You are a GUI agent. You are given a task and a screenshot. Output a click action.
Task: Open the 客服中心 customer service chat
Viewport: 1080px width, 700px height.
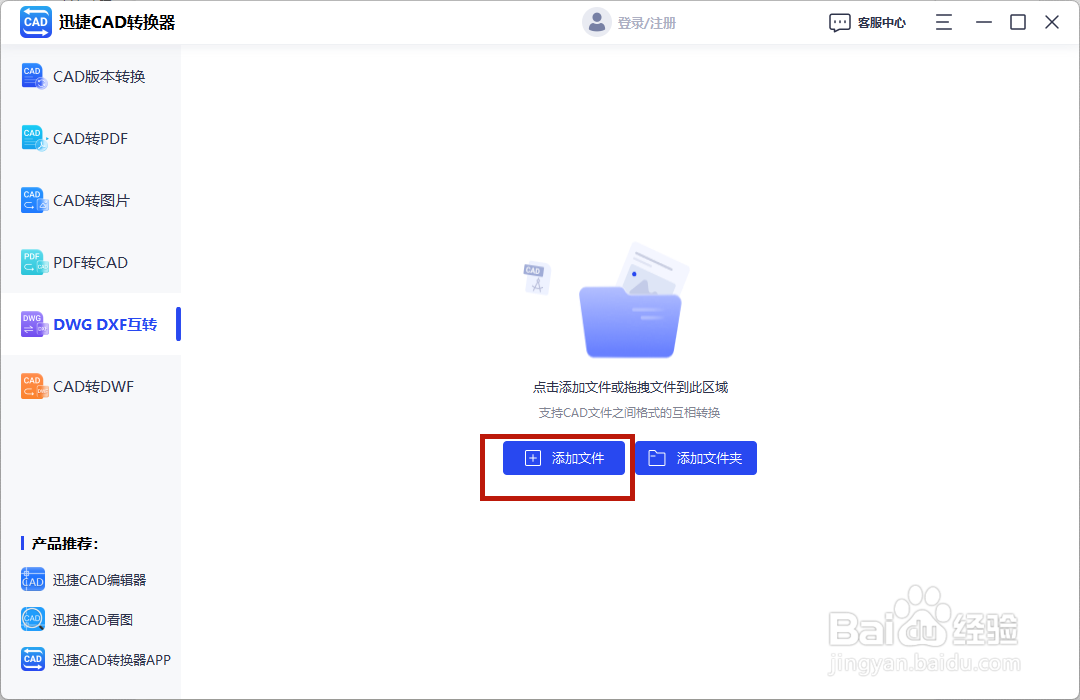pos(868,21)
